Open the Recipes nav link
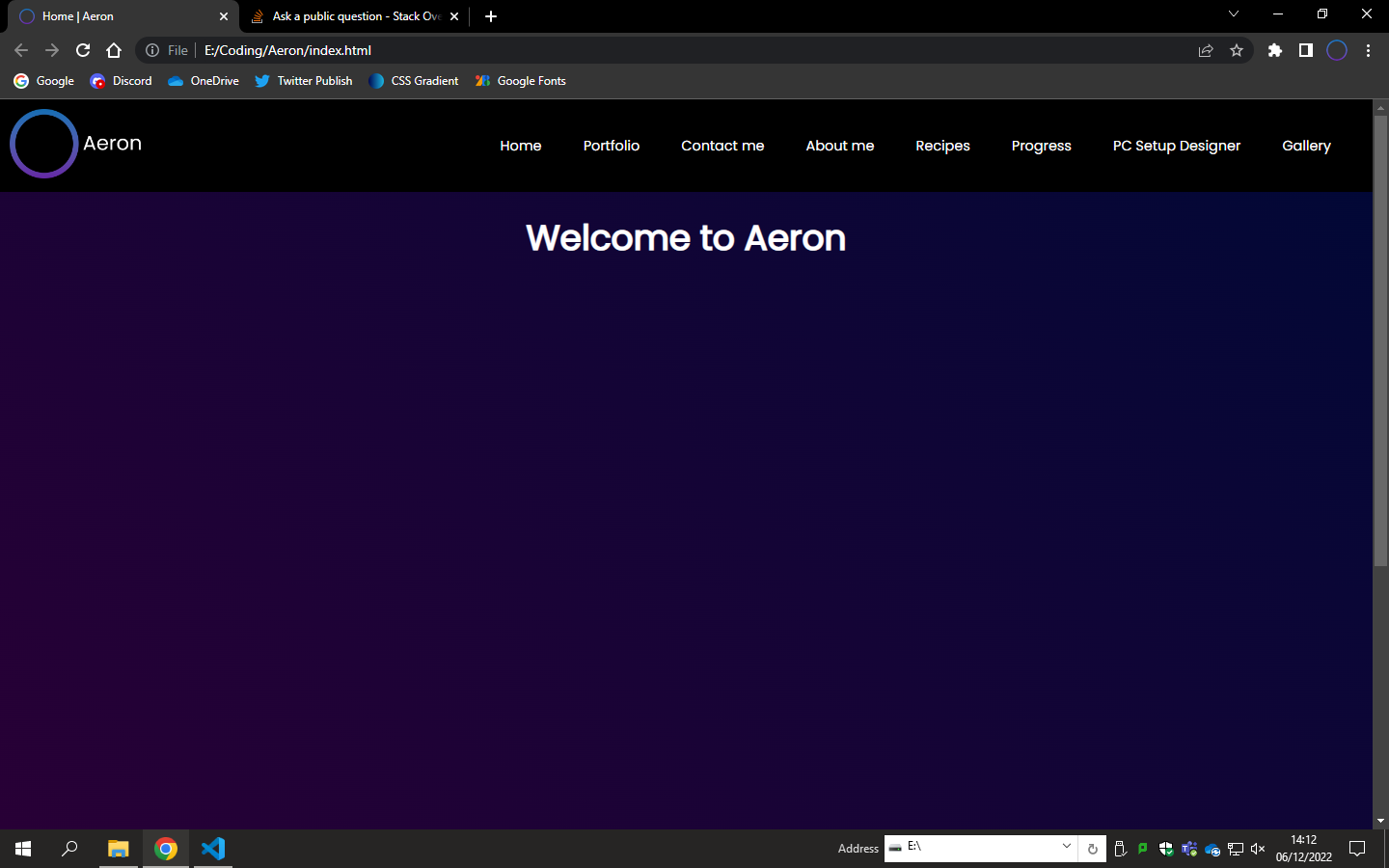The image size is (1389, 868). pos(942,146)
